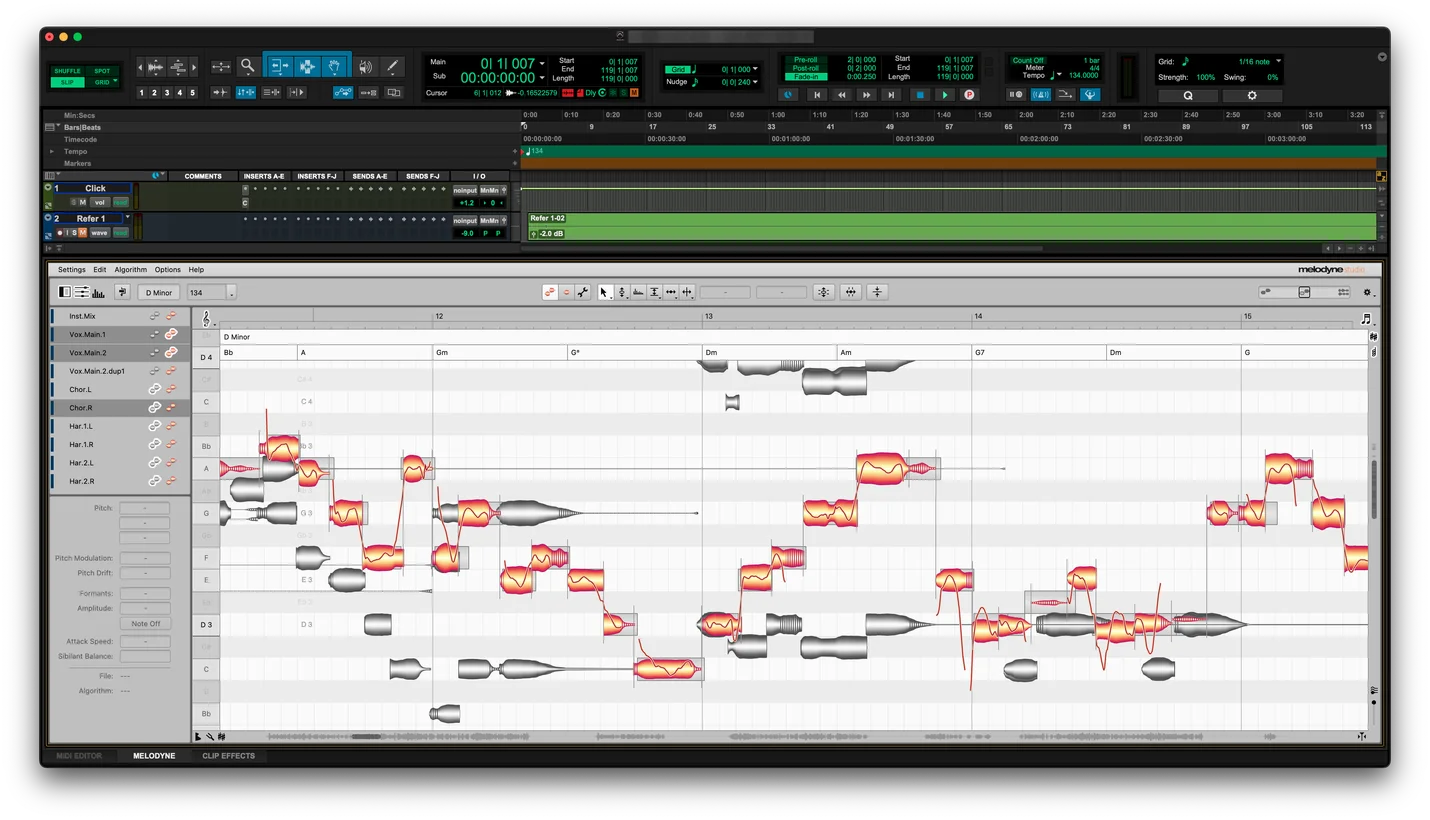1430x820 pixels.
Task: Select the Selector tool in Pro Tools
Action: 307,66
